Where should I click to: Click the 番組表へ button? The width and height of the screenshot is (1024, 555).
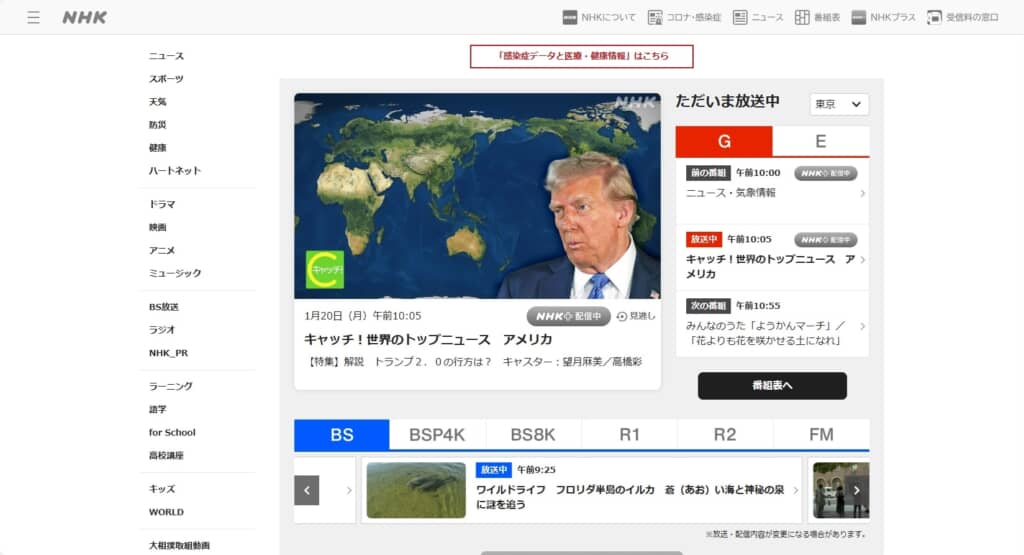[x=772, y=386]
